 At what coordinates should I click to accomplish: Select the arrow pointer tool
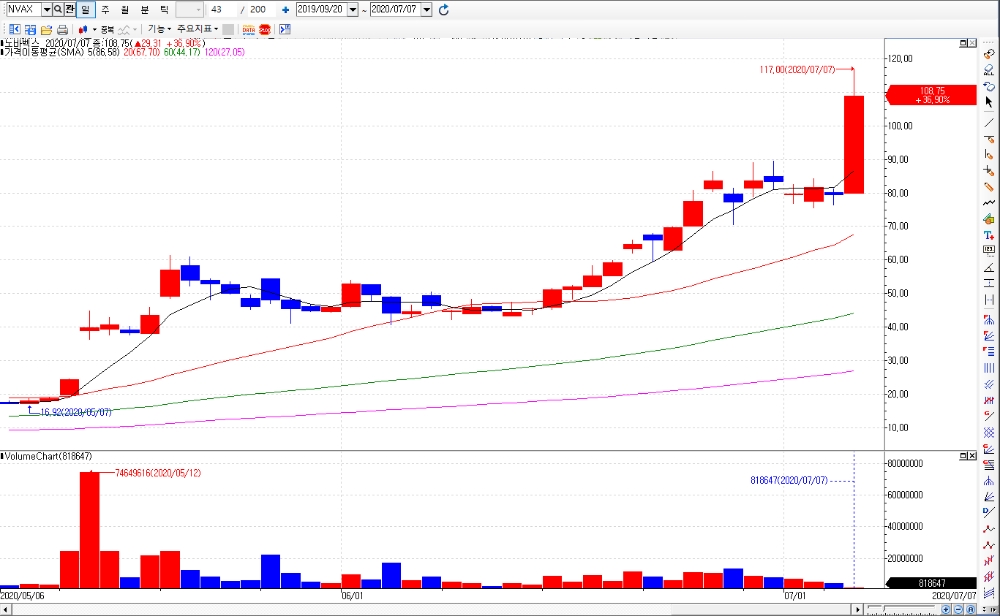(989, 102)
